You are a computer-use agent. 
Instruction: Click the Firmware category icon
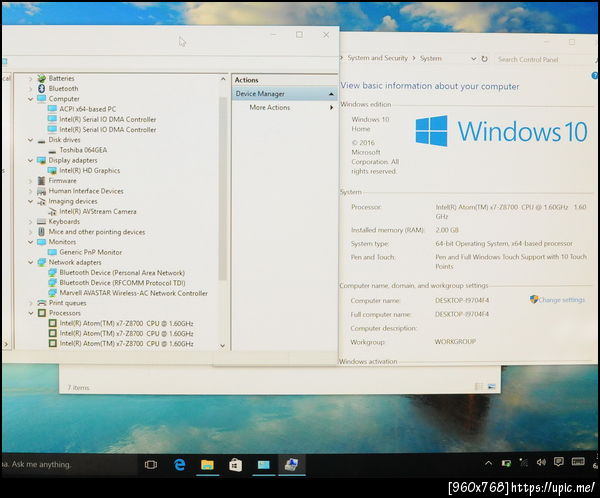pyautogui.click(x=41, y=181)
